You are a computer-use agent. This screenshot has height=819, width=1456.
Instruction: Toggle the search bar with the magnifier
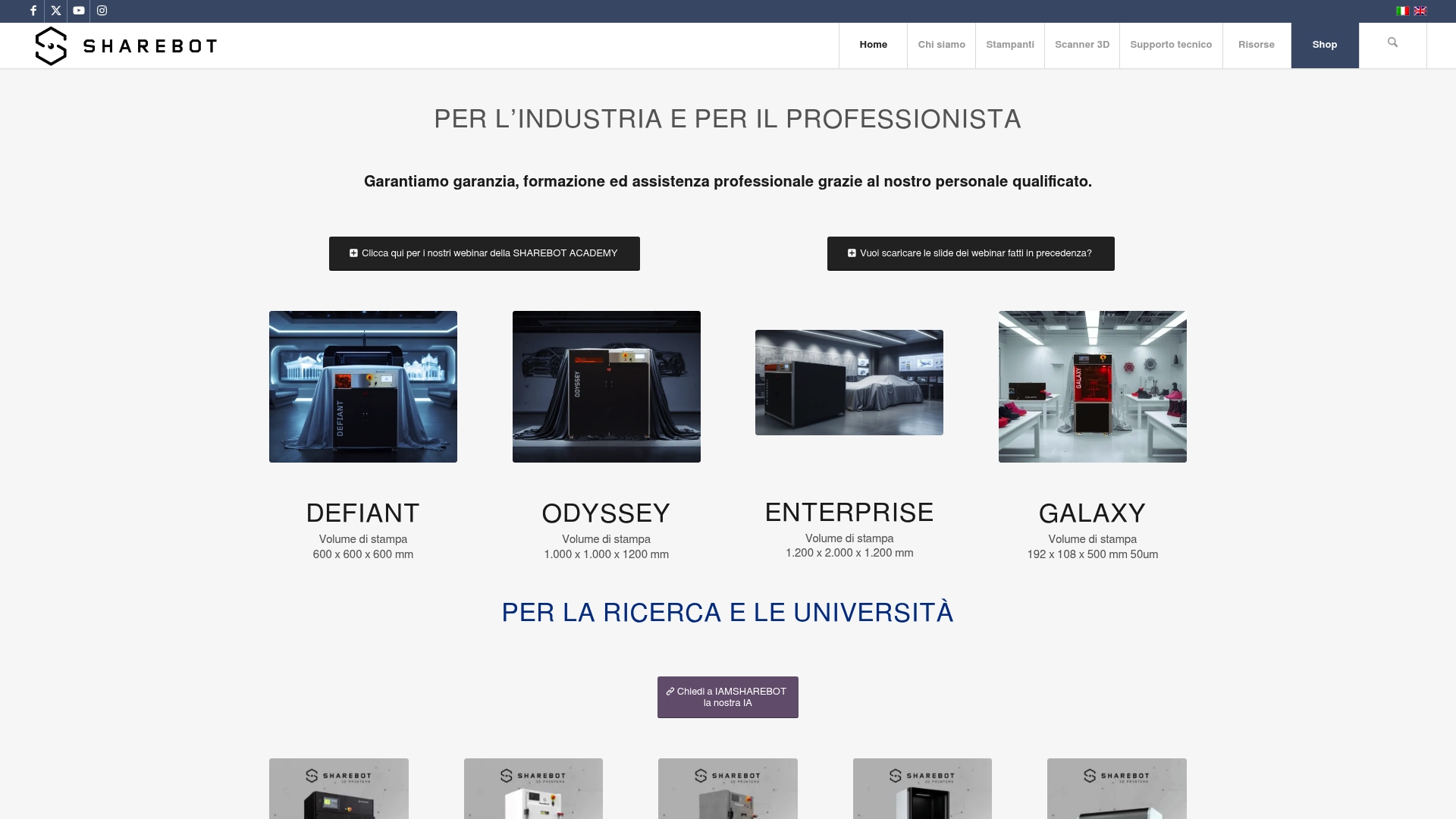(1392, 42)
